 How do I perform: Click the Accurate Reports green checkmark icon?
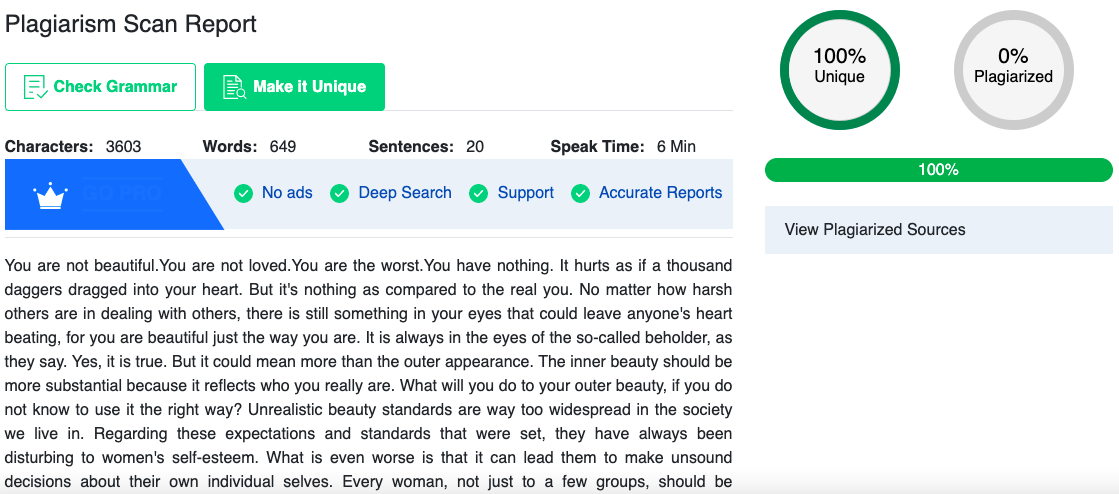[x=580, y=193]
